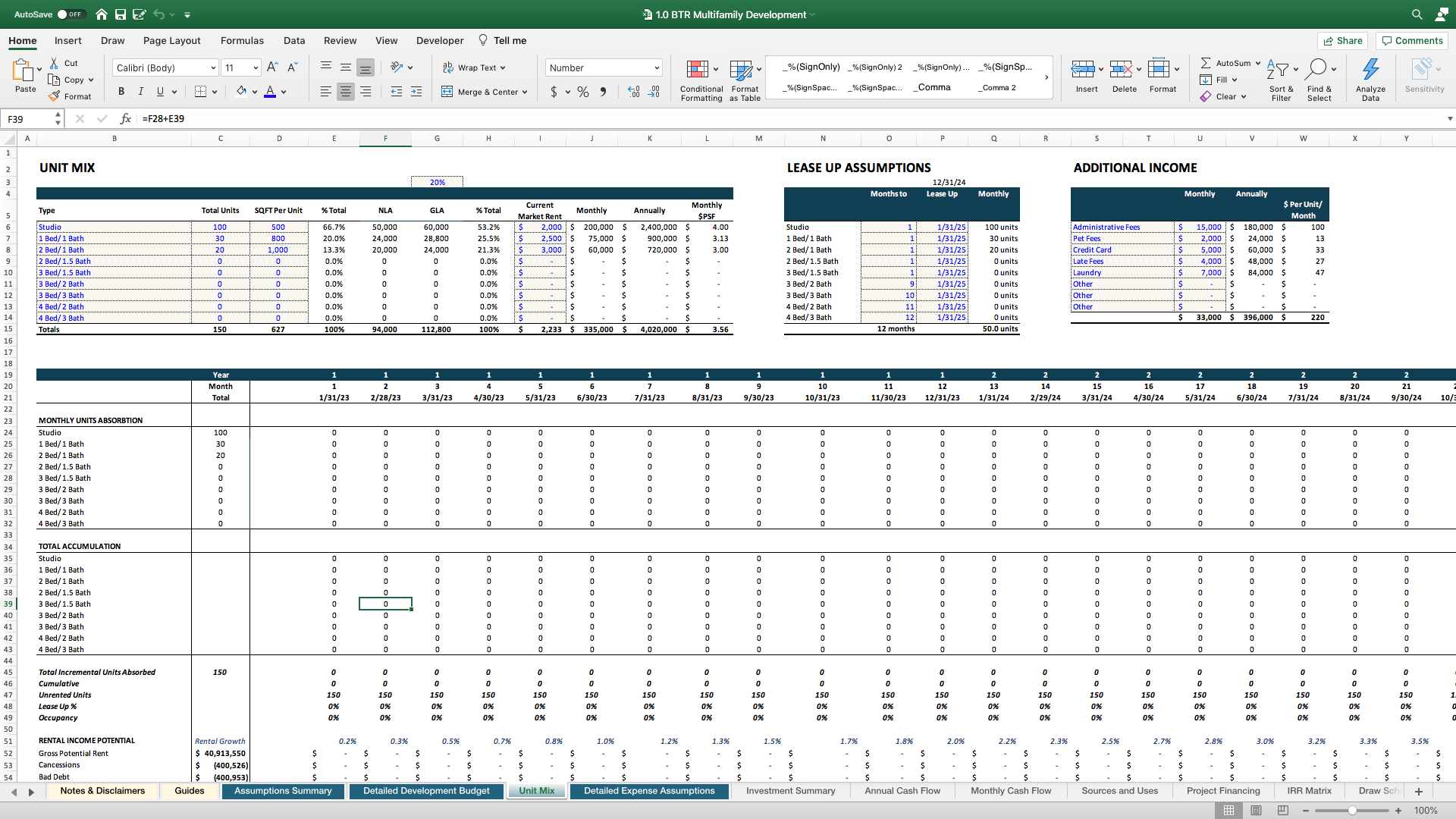
Task: Open Find & Select magnifier
Action: 1319,79
